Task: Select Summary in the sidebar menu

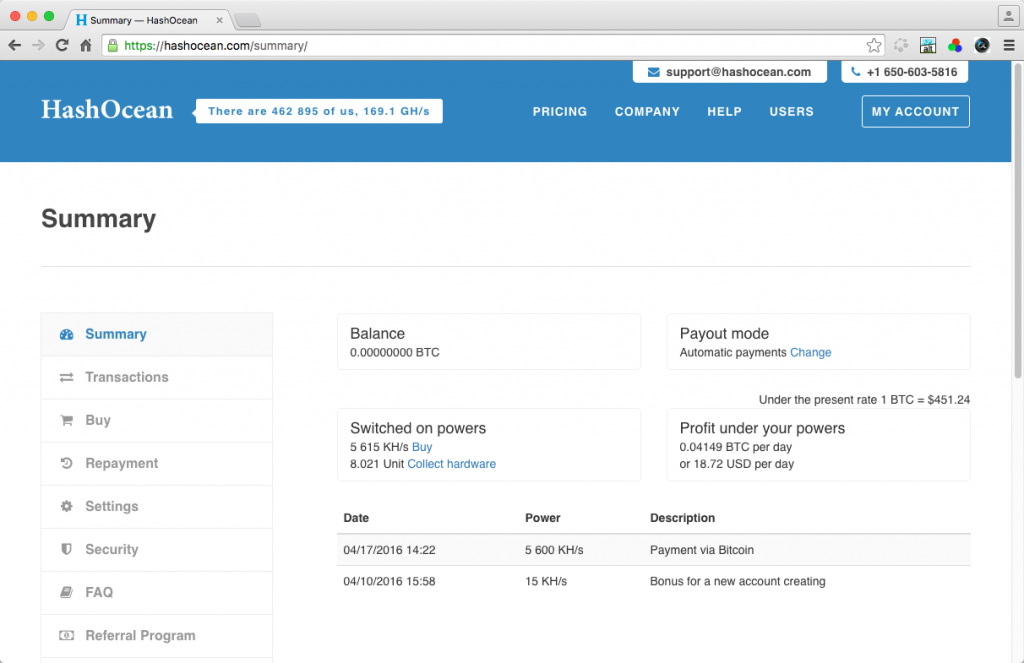Action: [x=157, y=334]
